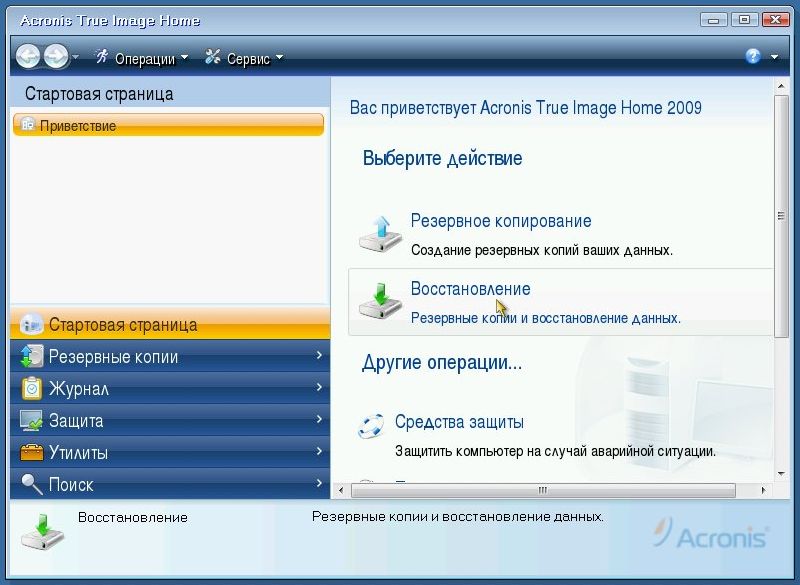Click the Средства защиты lifebuoy icon
This screenshot has height=585, width=800.
coord(371,426)
